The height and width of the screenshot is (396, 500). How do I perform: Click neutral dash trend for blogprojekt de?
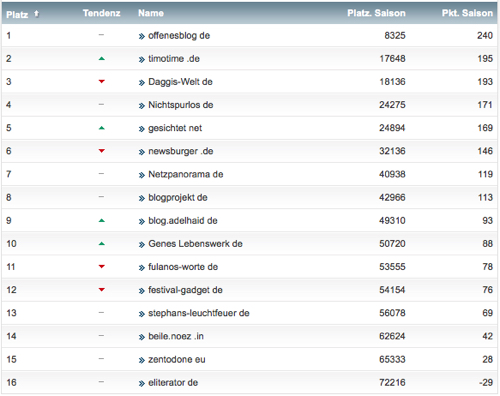(x=101, y=197)
